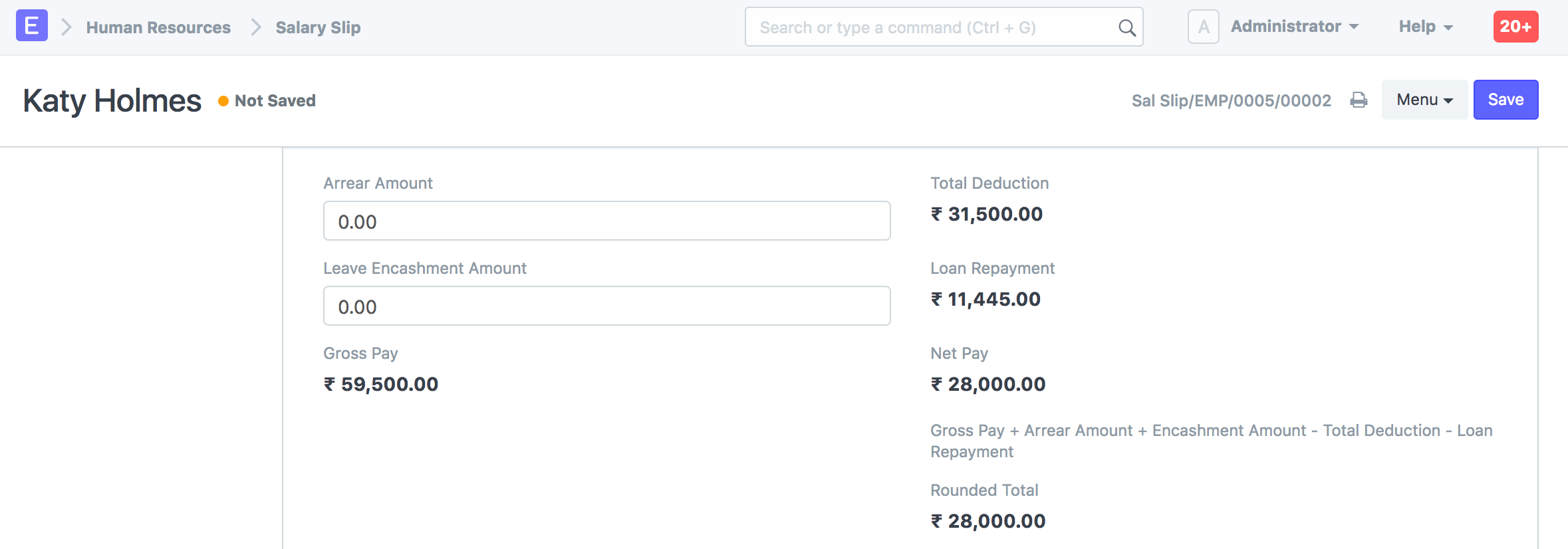Click the first breadcrumb chevron arrow
1568x549 pixels.
pos(66,27)
